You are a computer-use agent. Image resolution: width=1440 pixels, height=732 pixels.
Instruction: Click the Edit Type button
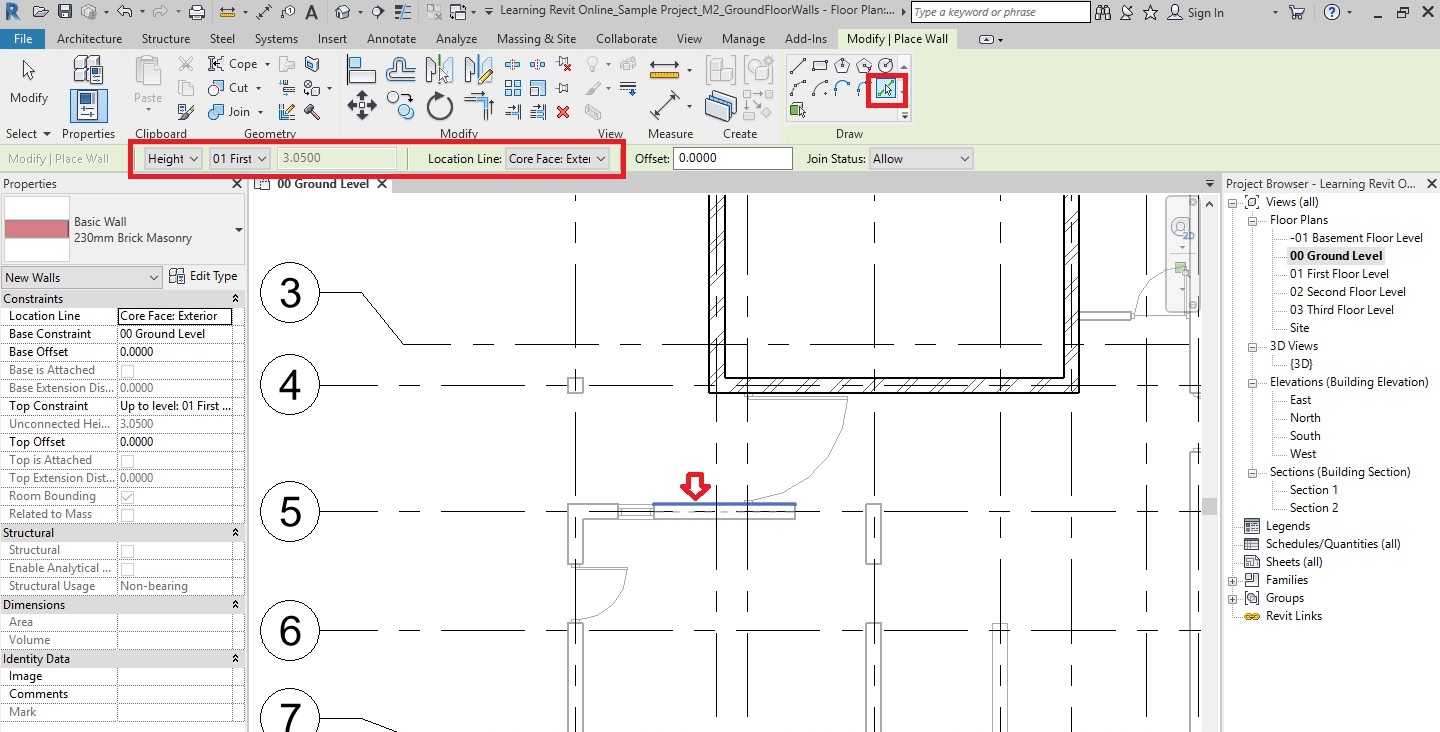point(203,277)
